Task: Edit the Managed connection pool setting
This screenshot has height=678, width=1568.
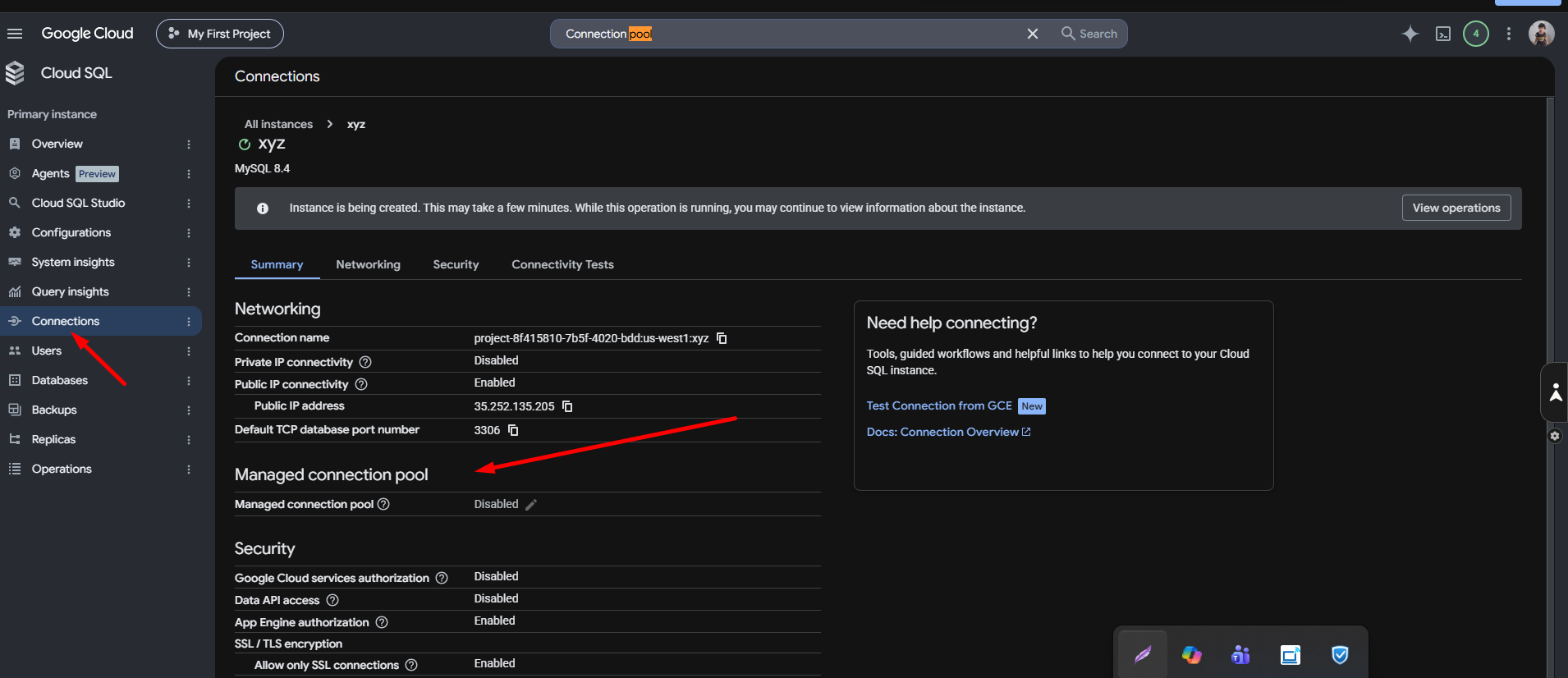Action: (x=531, y=505)
